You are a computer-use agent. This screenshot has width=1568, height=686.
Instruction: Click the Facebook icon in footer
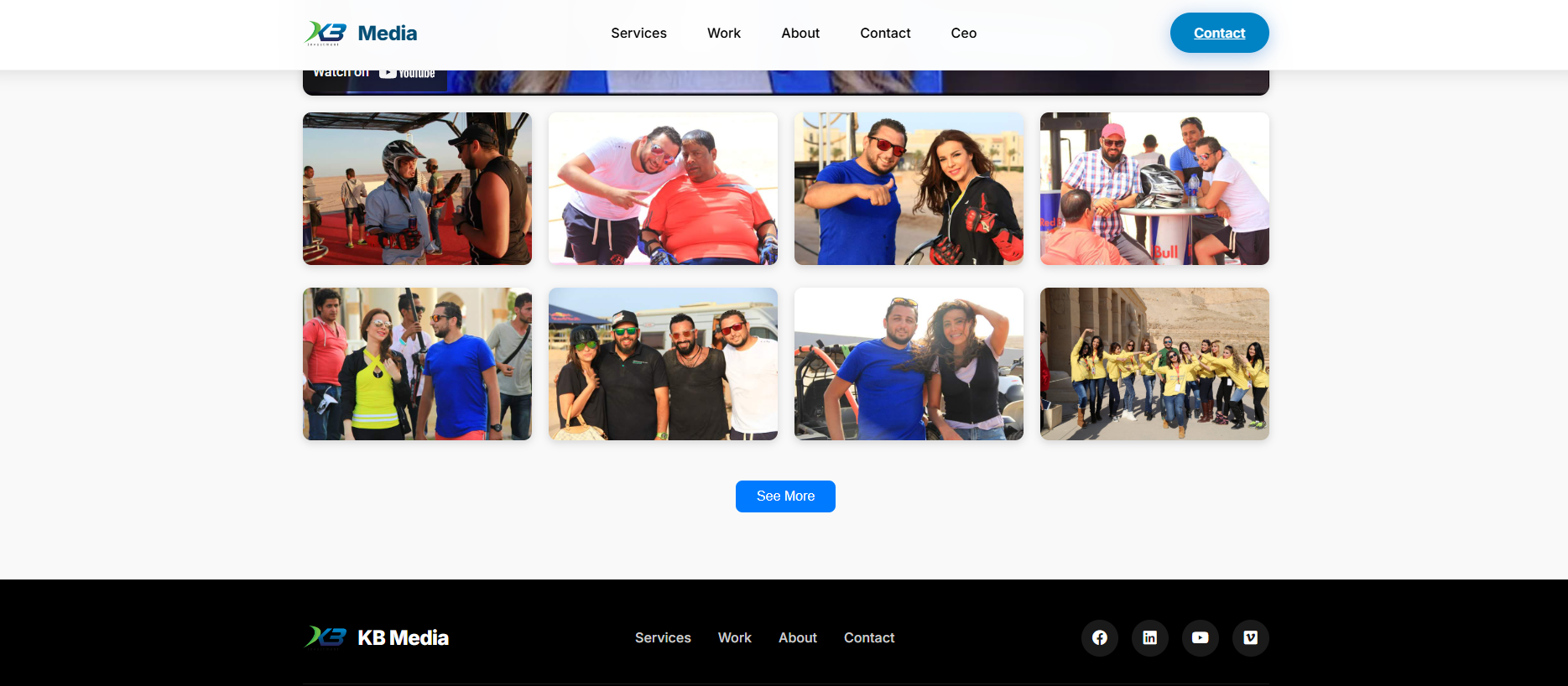(1099, 638)
